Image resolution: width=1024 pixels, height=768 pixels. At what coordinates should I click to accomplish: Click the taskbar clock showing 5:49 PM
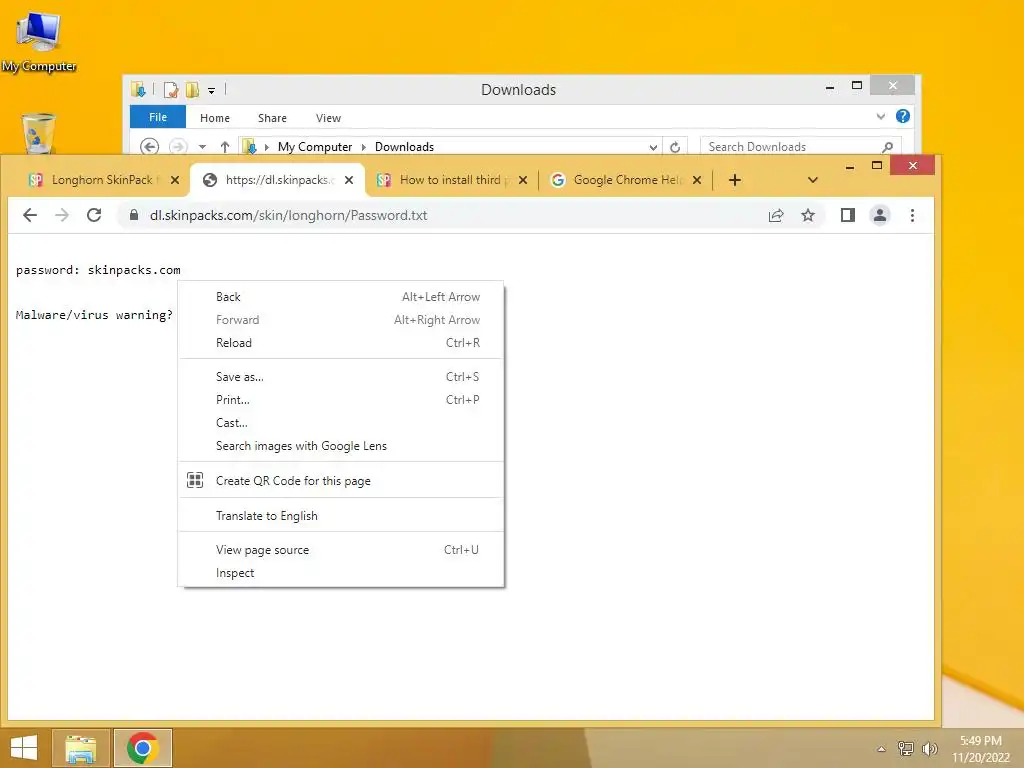click(x=981, y=749)
